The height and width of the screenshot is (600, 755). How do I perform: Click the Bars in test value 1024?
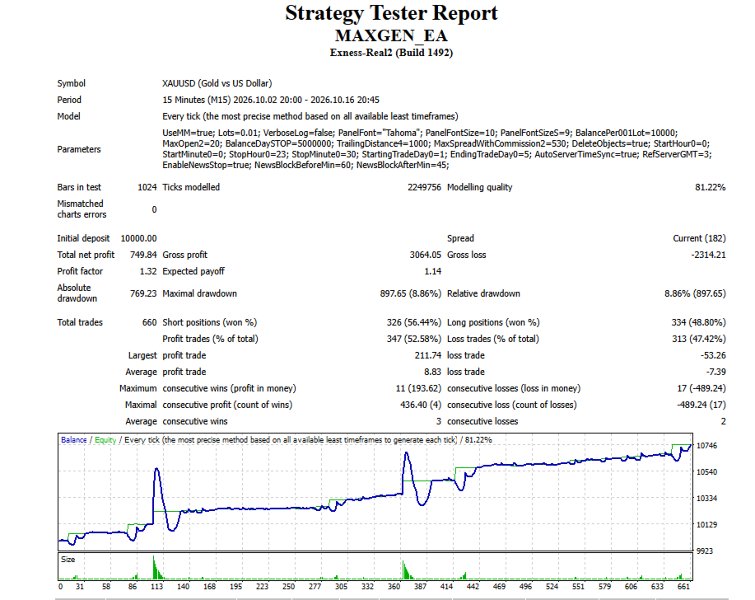147,187
